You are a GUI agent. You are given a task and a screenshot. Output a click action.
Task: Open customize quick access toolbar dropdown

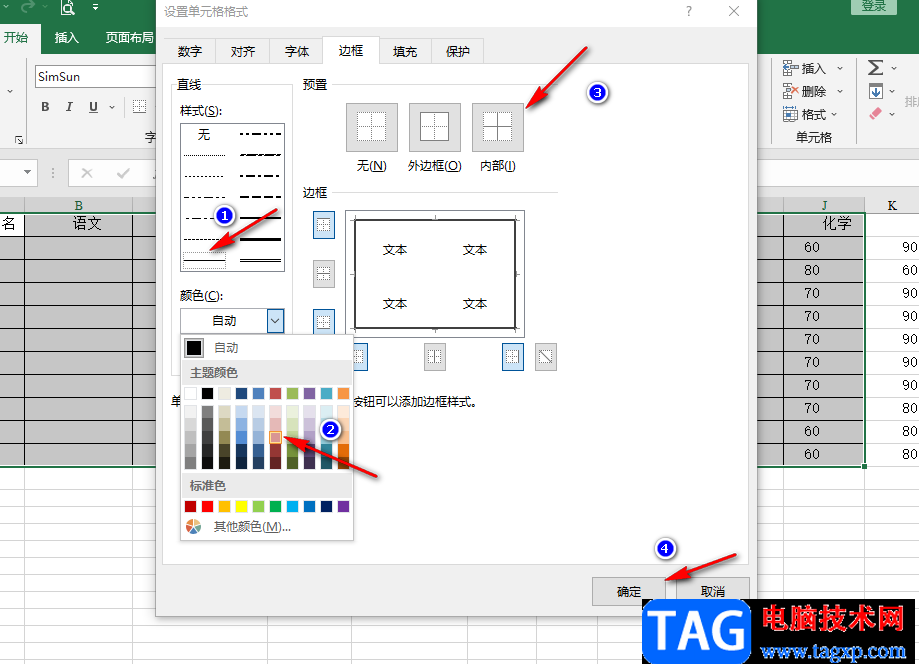(96, 8)
